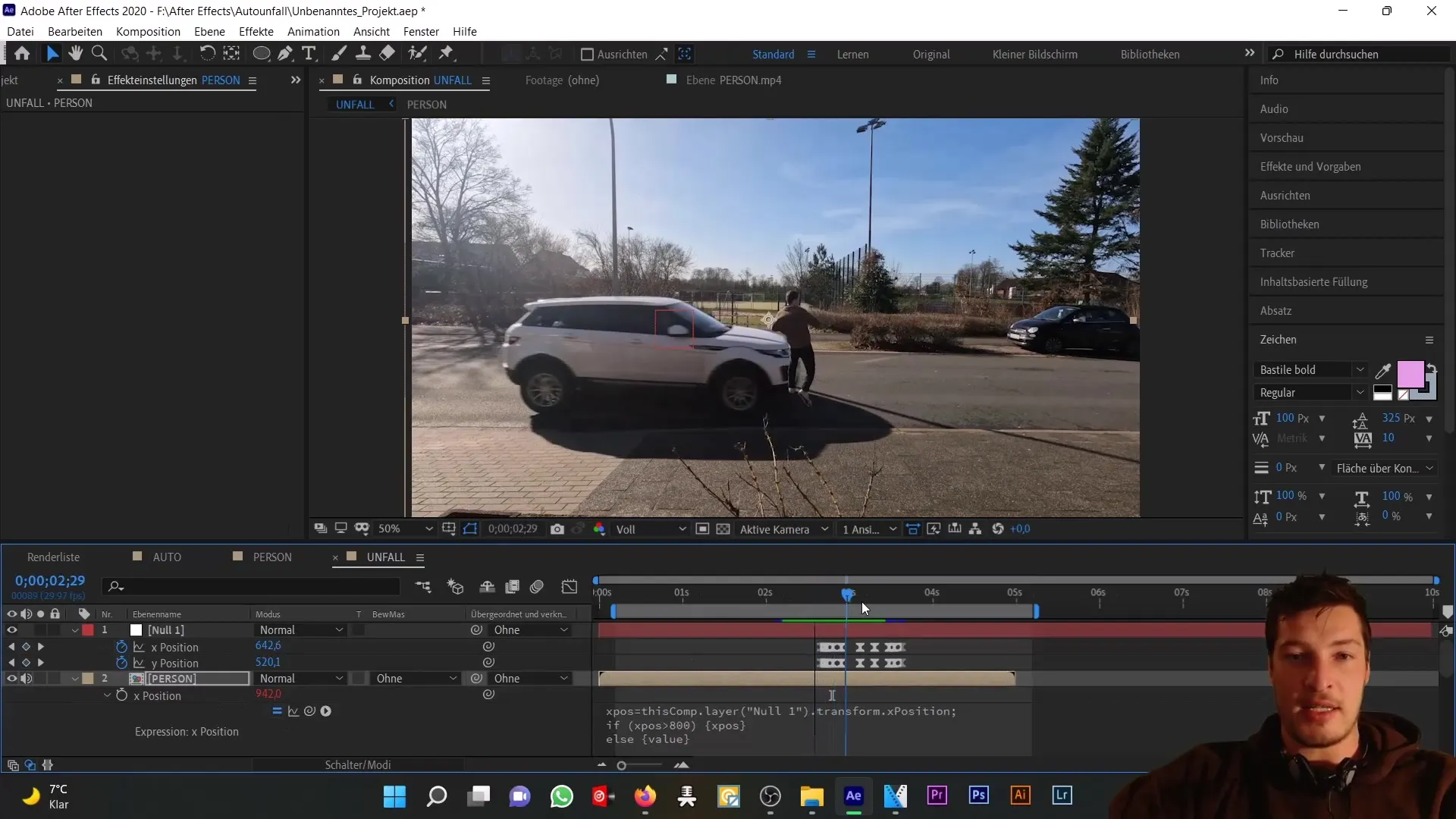This screenshot has height=819, width=1456.
Task: Select the Eraser tool
Action: [x=388, y=54]
